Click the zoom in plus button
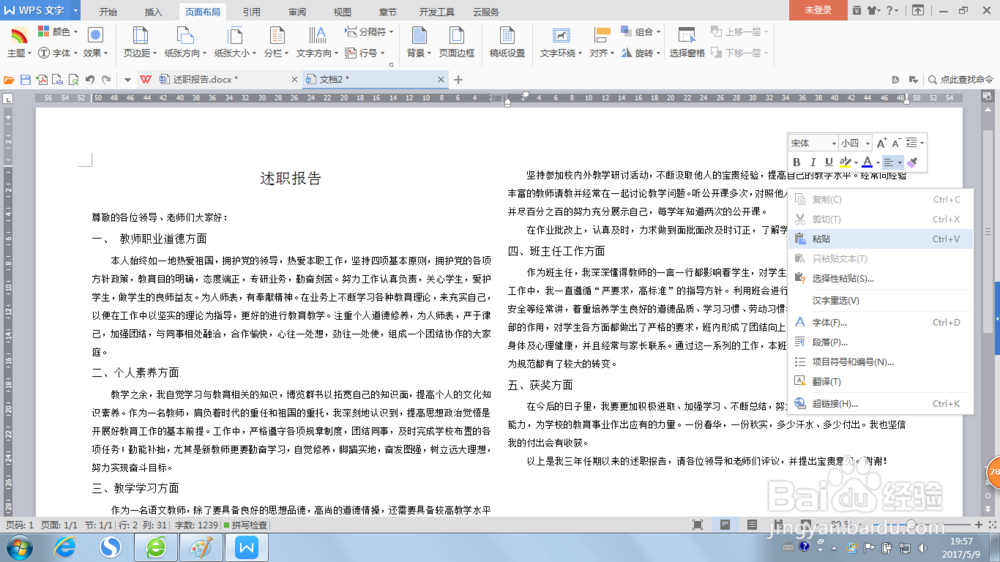Viewport: 1000px width, 562px height. click(978, 524)
